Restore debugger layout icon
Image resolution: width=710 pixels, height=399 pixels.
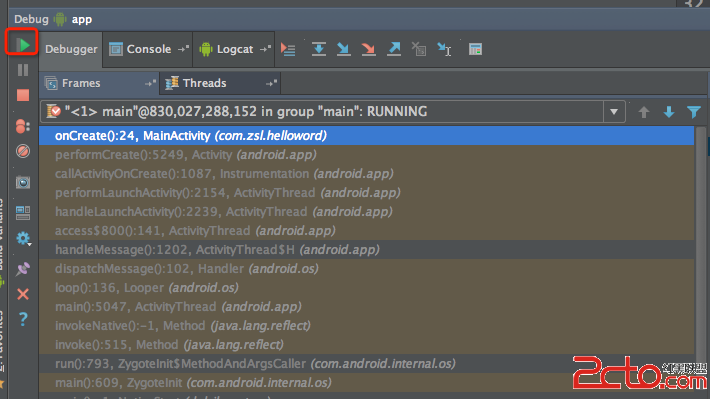(x=23, y=212)
